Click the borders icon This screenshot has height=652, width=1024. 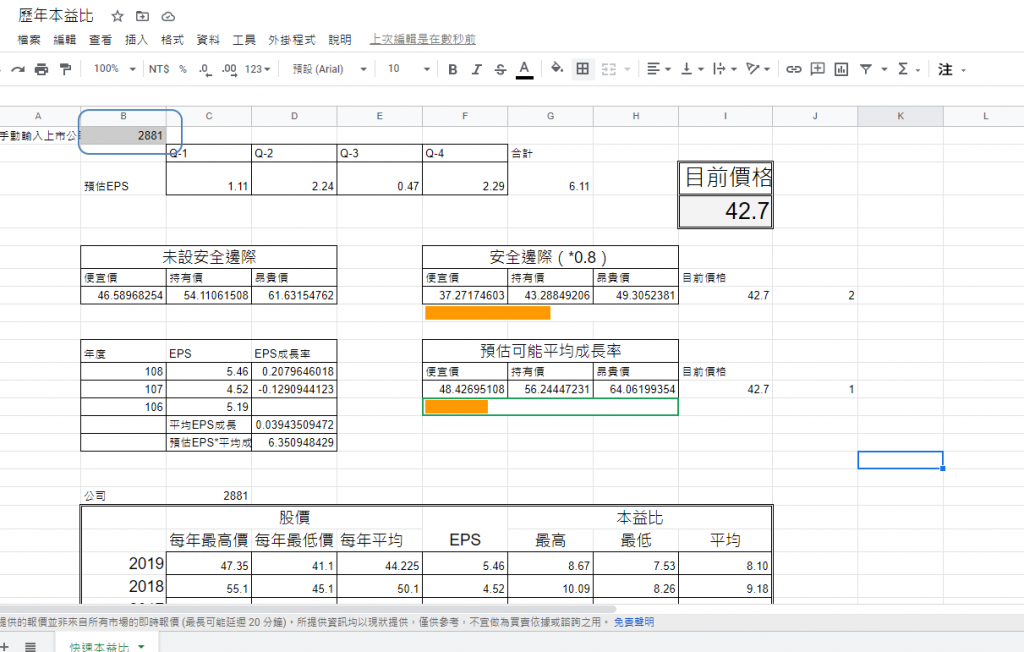tap(582, 69)
